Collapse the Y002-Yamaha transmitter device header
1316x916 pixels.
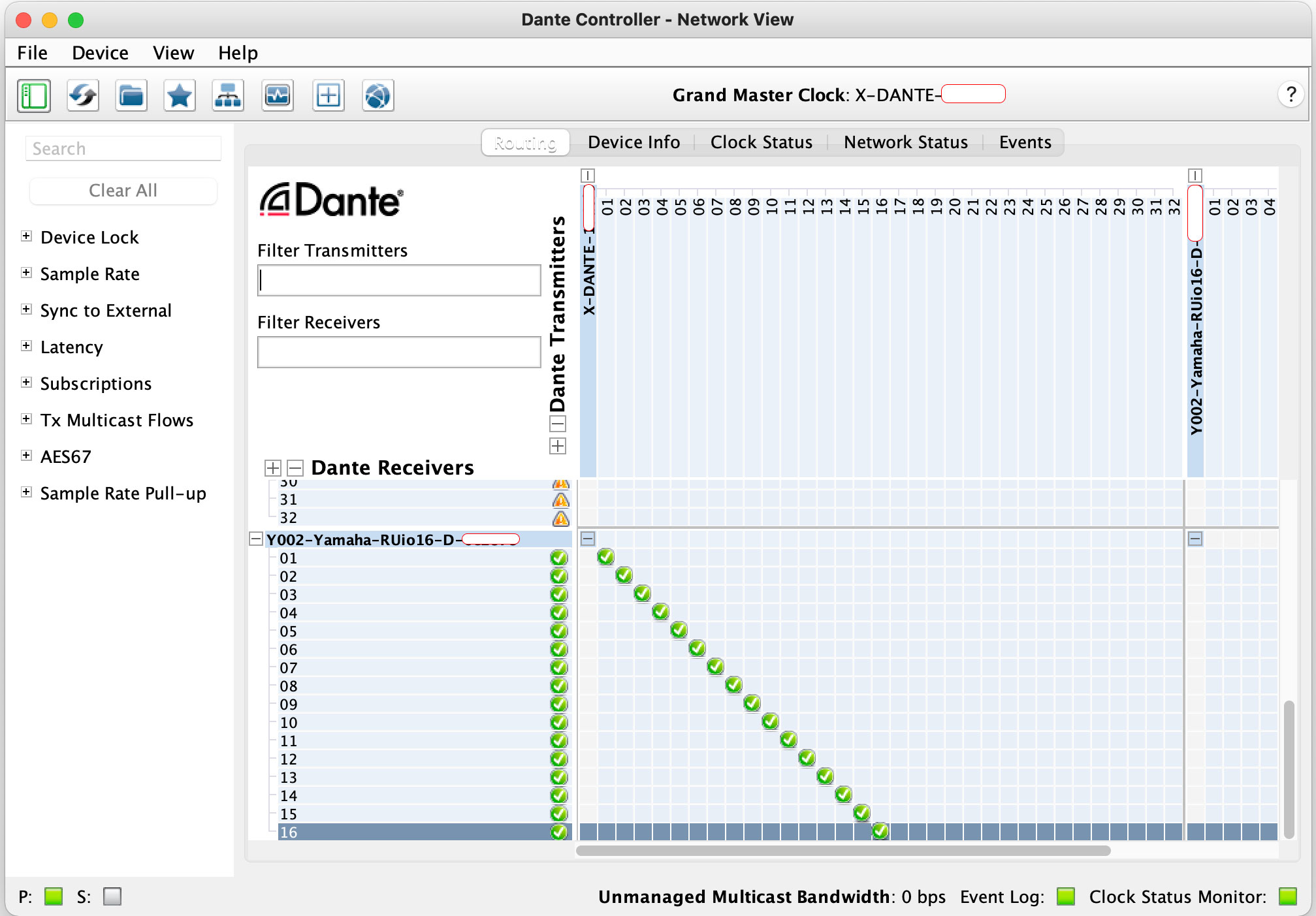1195,176
